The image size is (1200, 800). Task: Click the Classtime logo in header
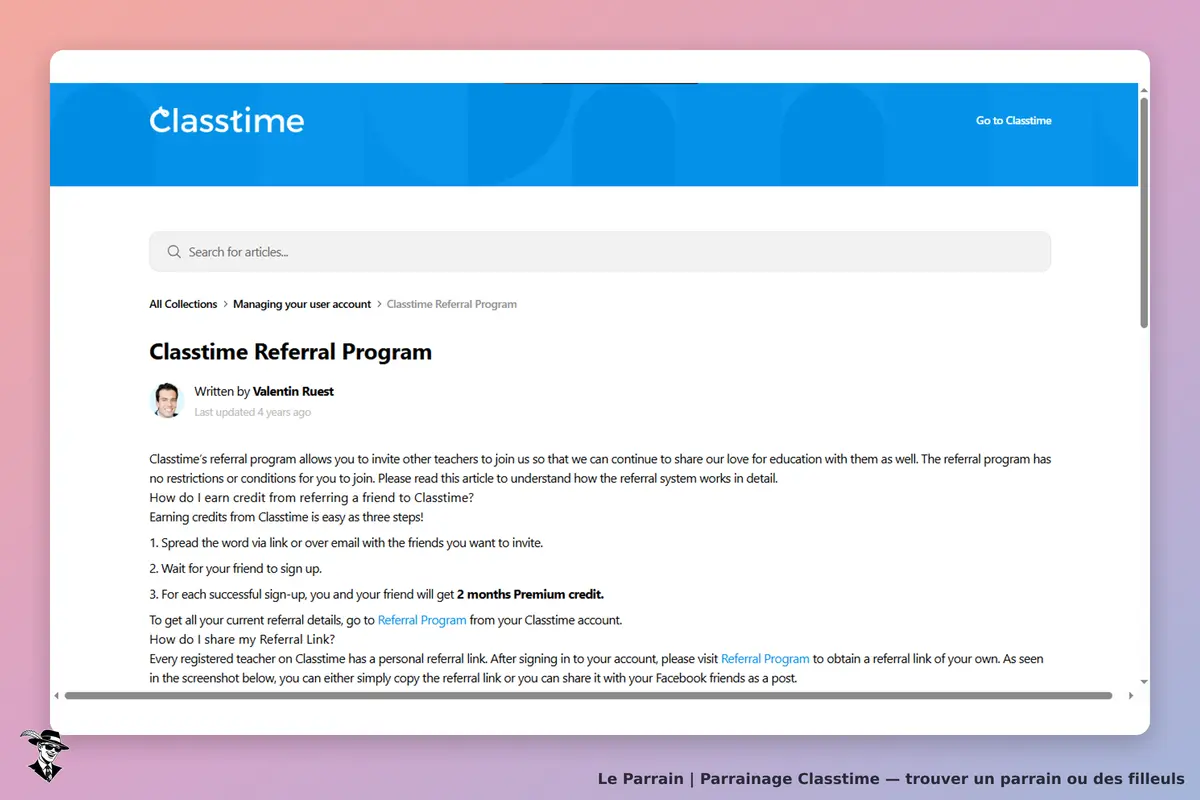(x=227, y=121)
